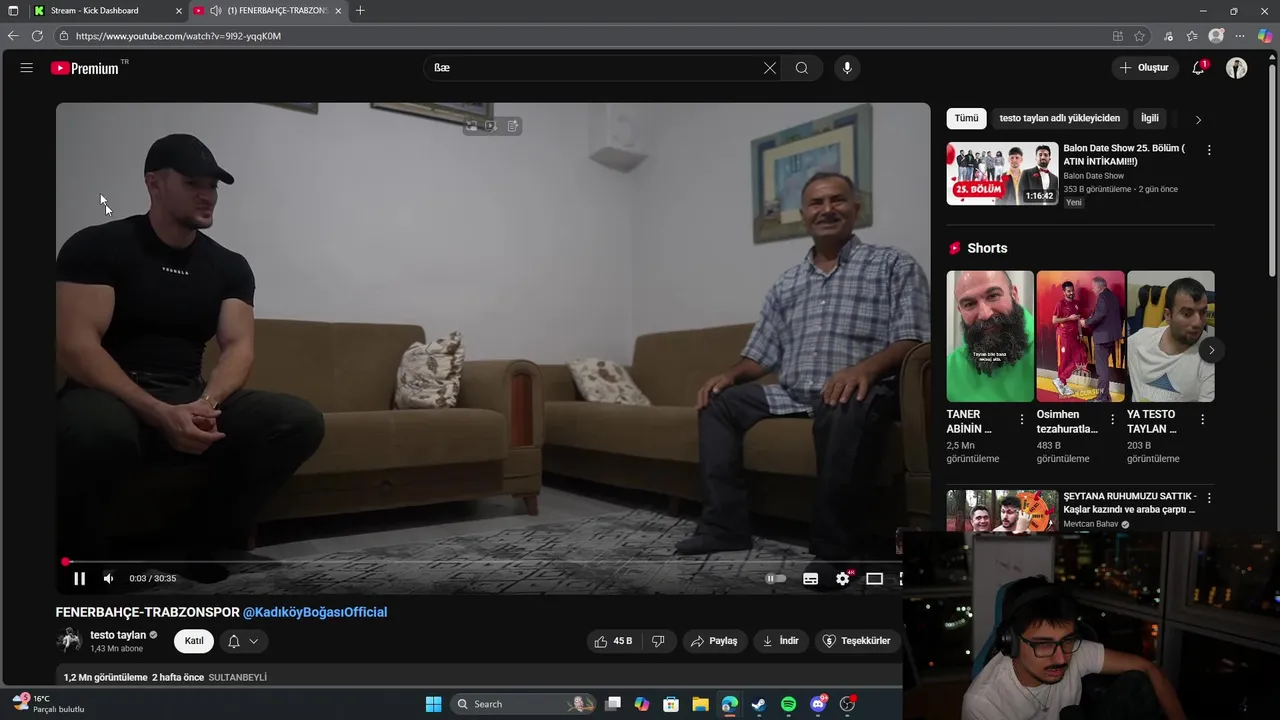Close the FENERBAHÇE-TRABZONSPOR YouTube tab

pyautogui.click(x=338, y=10)
